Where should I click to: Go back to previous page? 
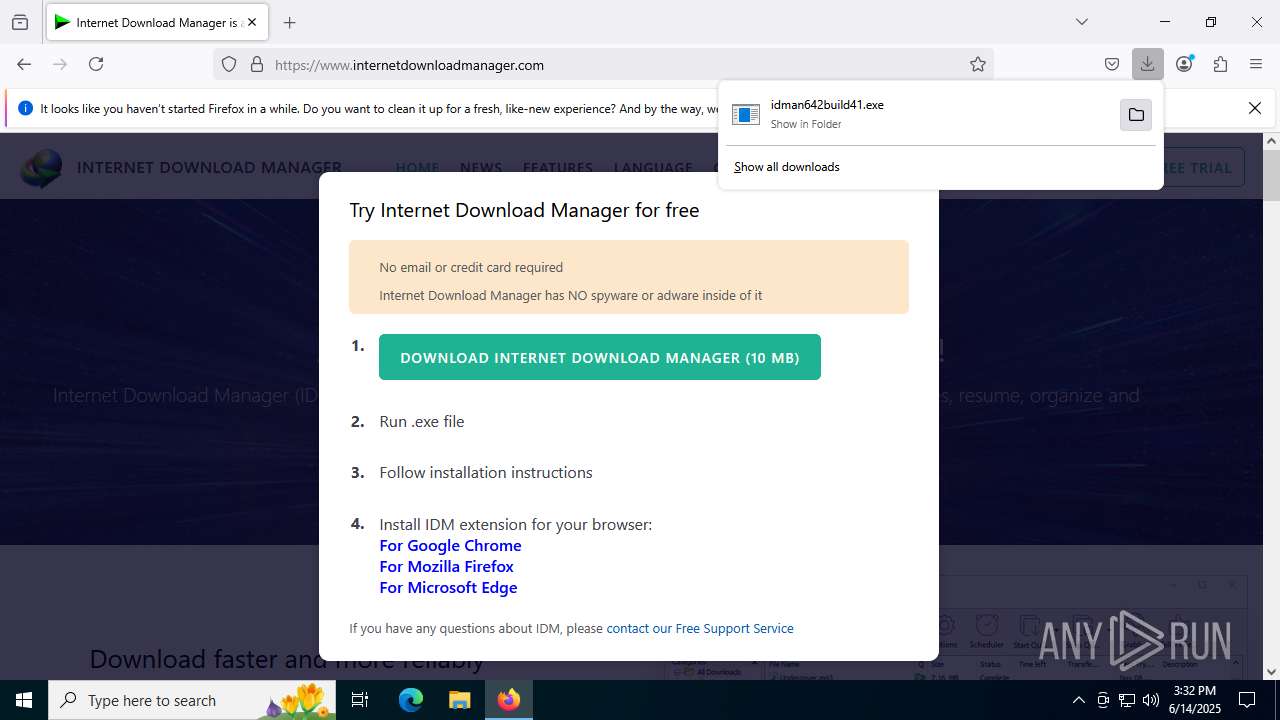tap(24, 64)
